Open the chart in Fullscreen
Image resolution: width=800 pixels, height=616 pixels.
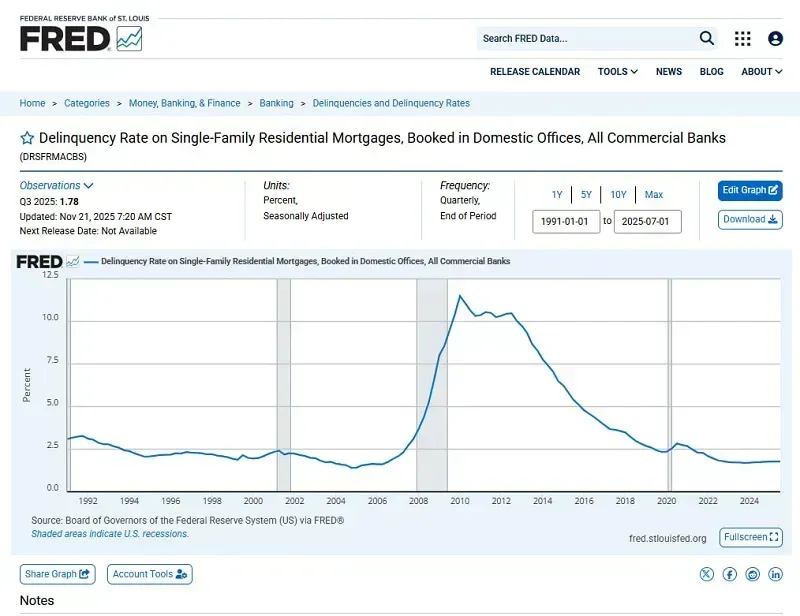pyautogui.click(x=750, y=538)
